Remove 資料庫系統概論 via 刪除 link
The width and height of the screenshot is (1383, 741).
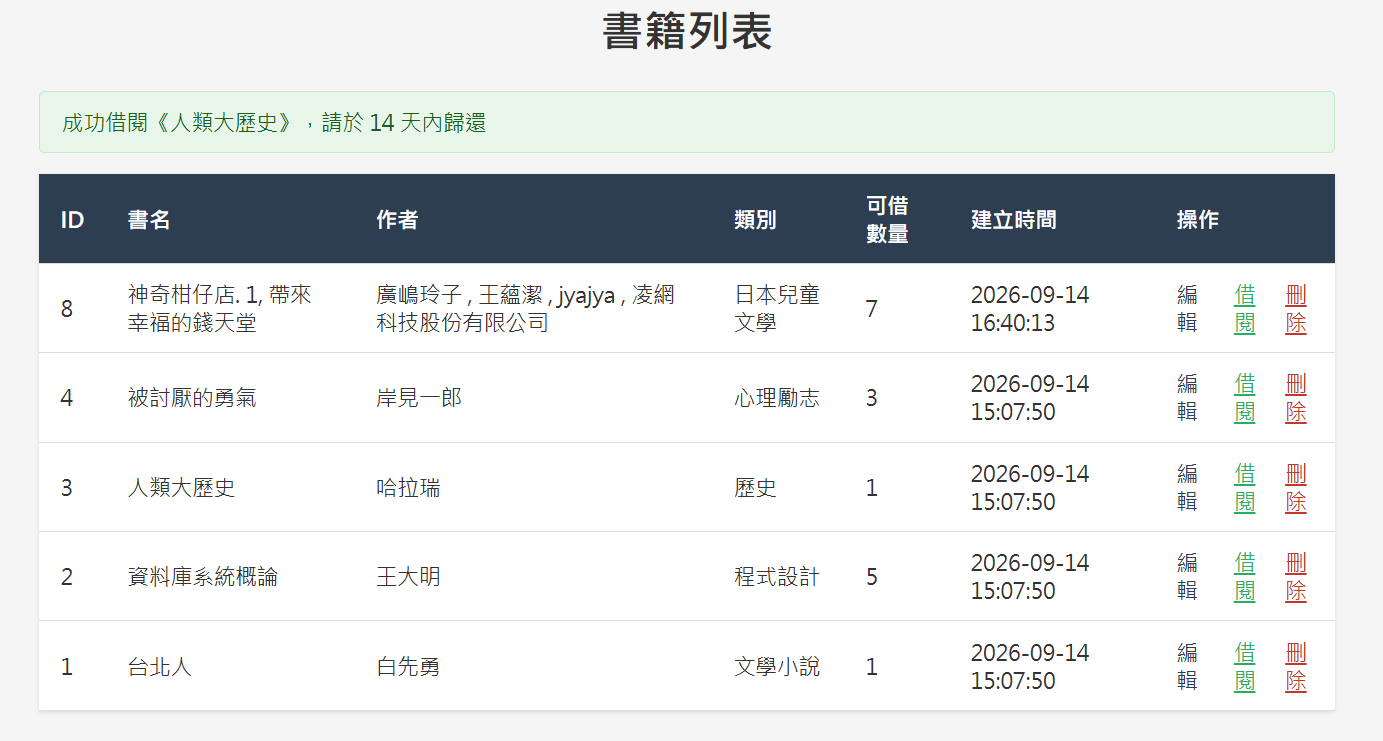pyautogui.click(x=1296, y=577)
